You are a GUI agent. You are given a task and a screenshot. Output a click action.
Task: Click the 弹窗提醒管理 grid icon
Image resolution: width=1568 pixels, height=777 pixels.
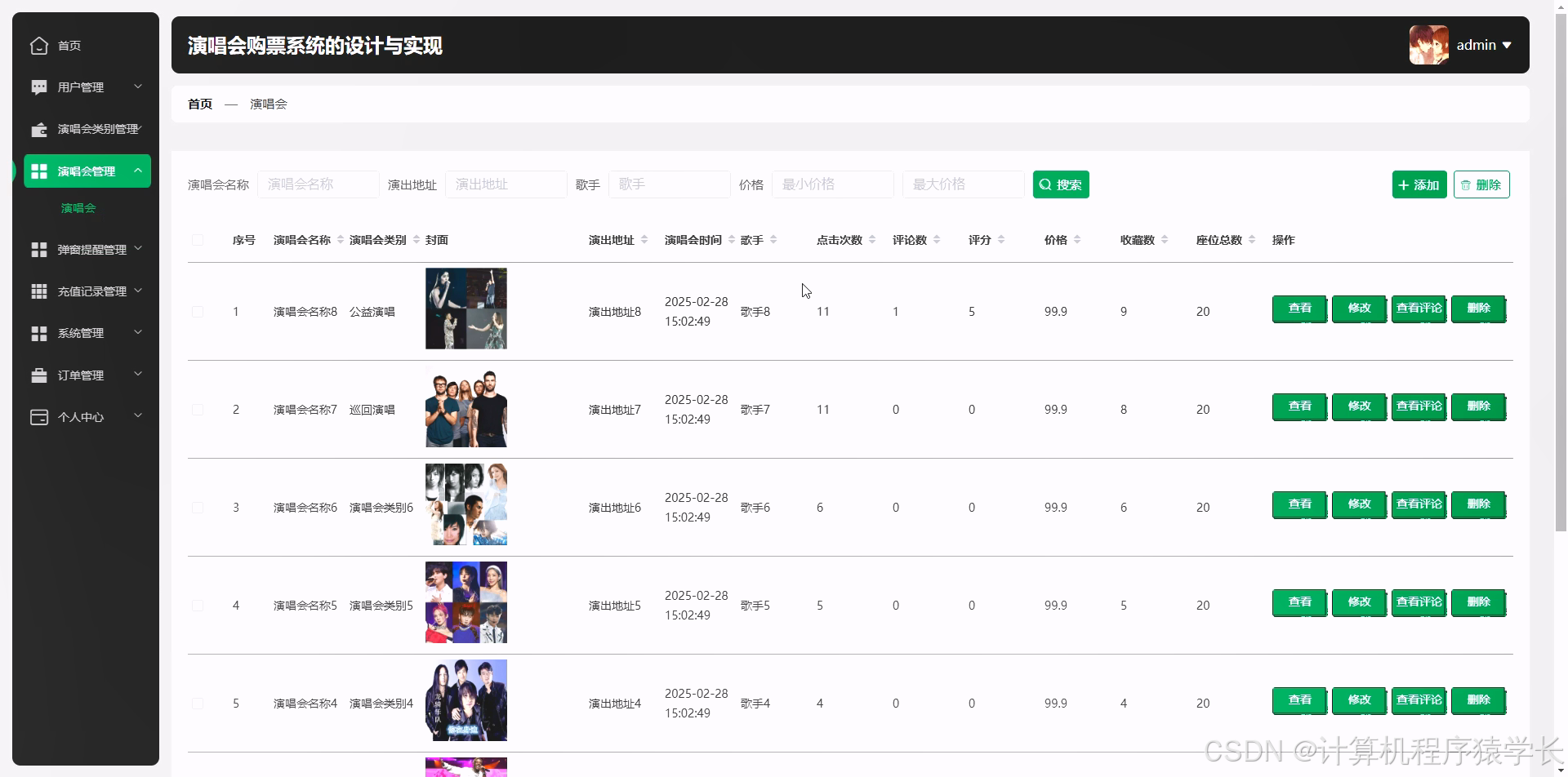click(39, 250)
